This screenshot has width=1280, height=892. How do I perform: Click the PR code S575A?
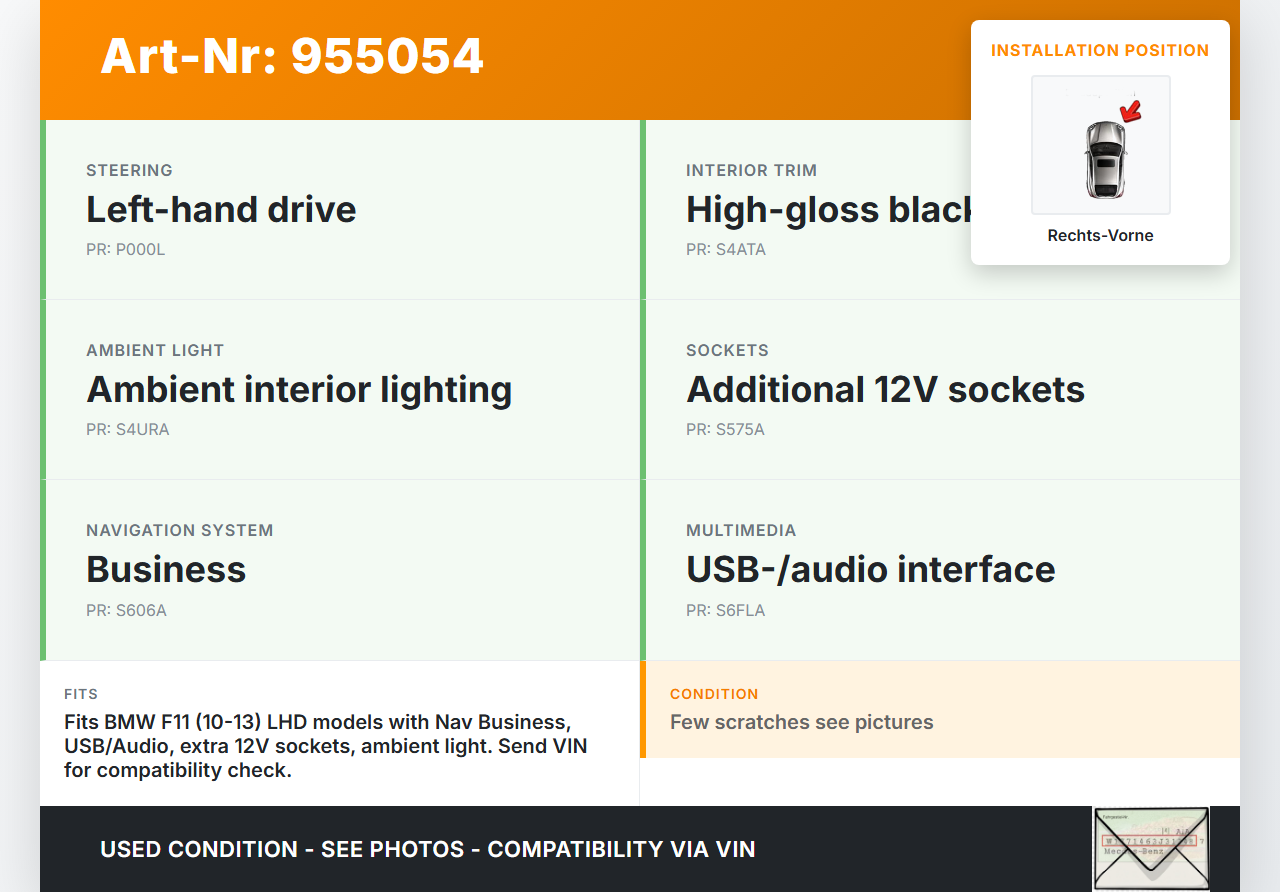point(725,430)
